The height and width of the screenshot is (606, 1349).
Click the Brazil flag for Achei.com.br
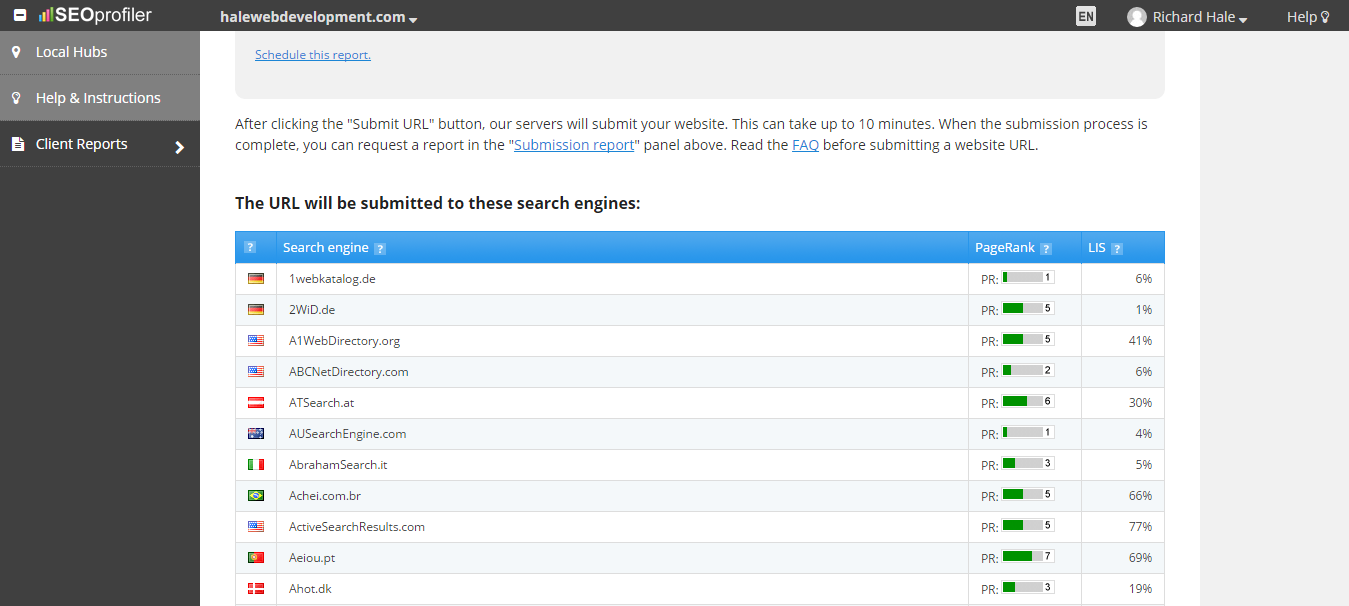(256, 496)
